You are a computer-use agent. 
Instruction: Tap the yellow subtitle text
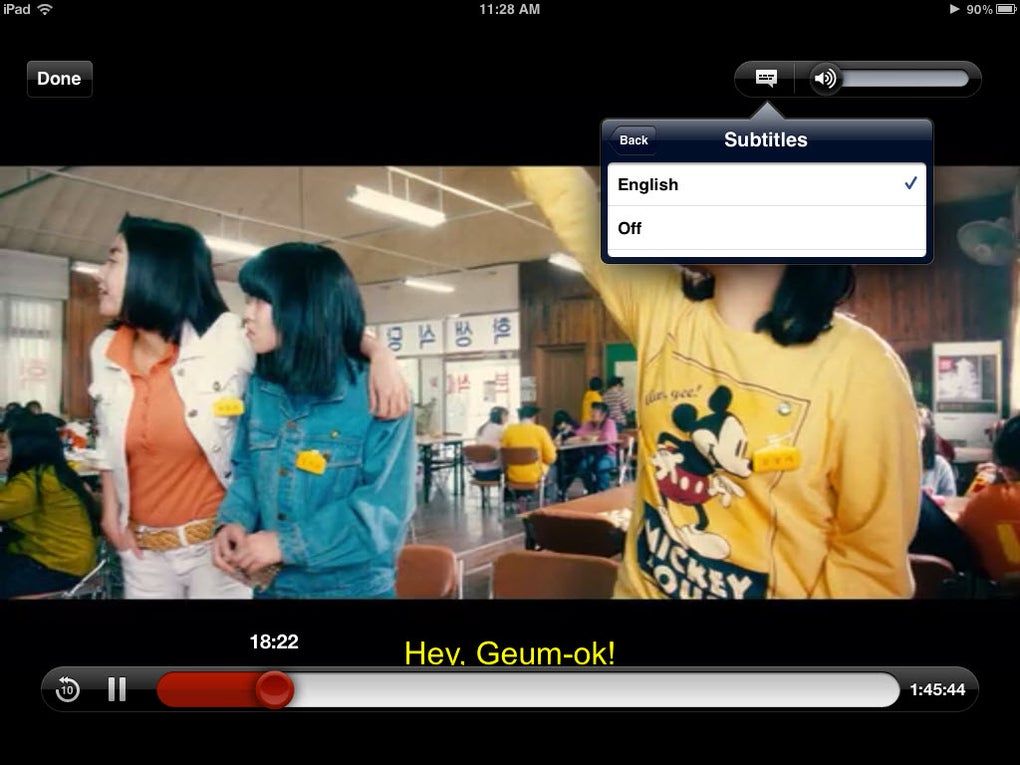509,652
